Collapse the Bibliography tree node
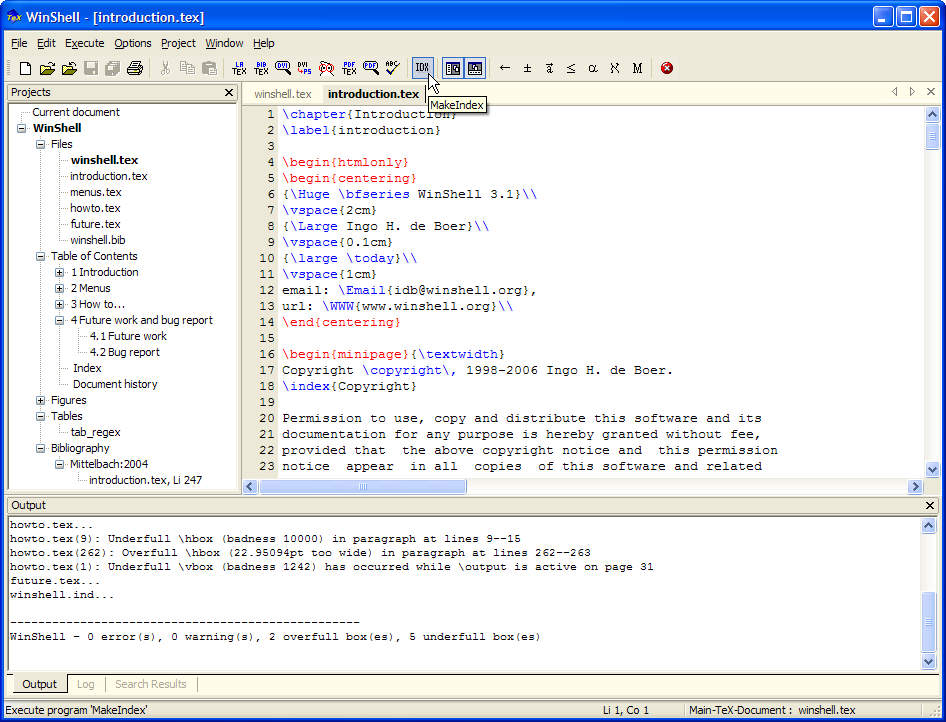946x722 pixels. click(40, 448)
